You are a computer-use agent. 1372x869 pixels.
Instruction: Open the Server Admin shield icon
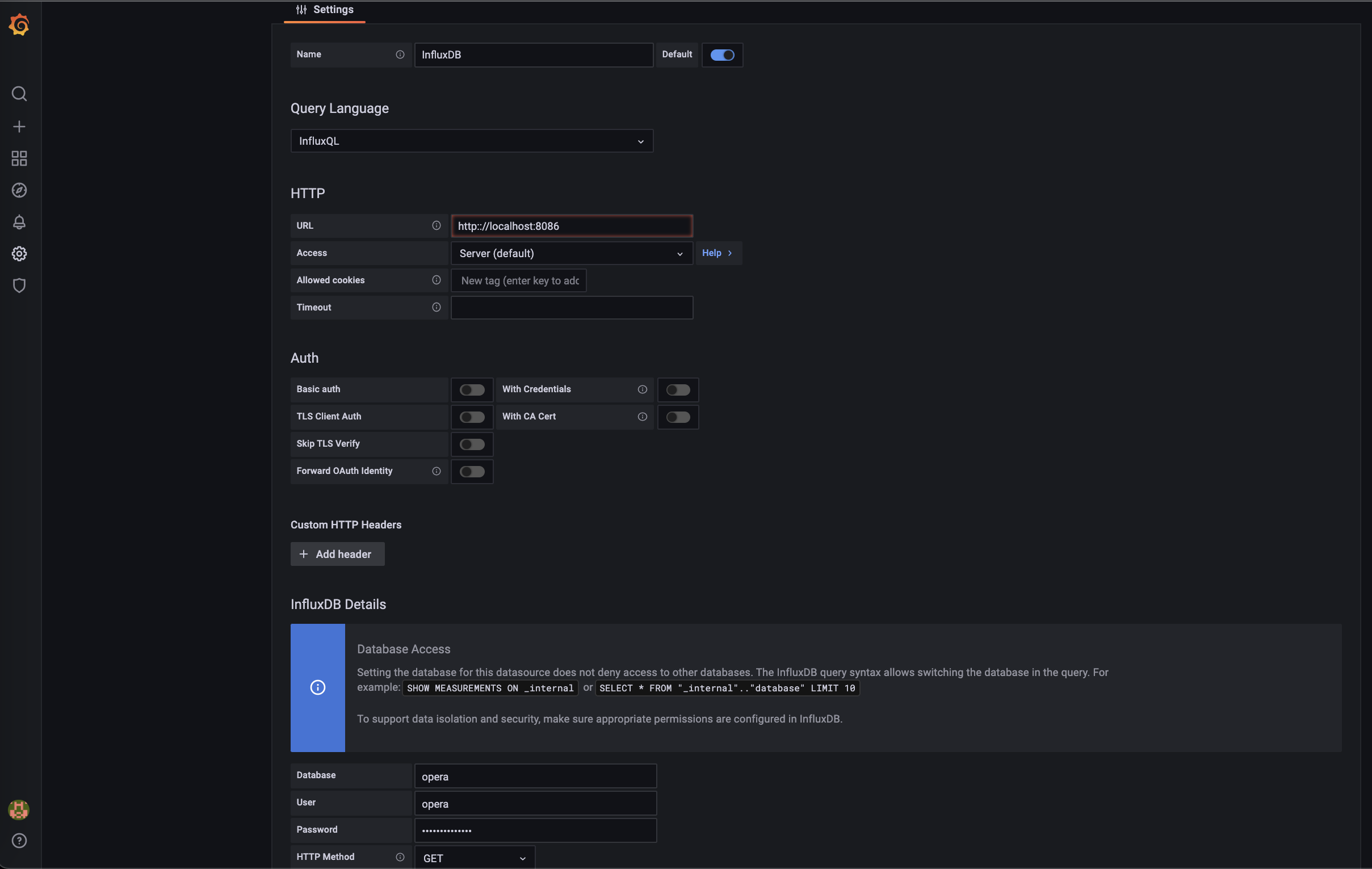click(19, 286)
